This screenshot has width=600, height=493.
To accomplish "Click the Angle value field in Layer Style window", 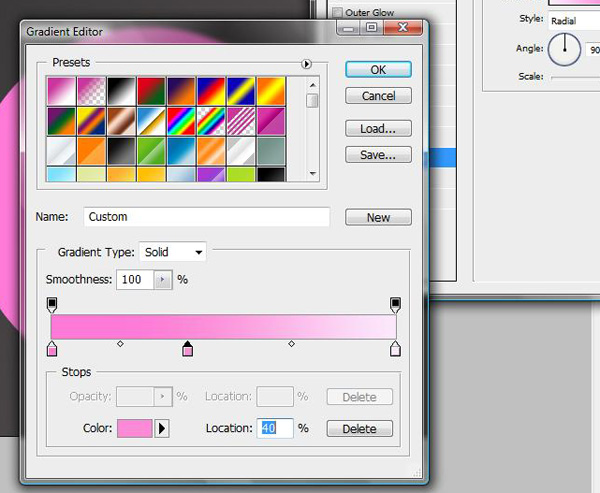I will tap(593, 49).
